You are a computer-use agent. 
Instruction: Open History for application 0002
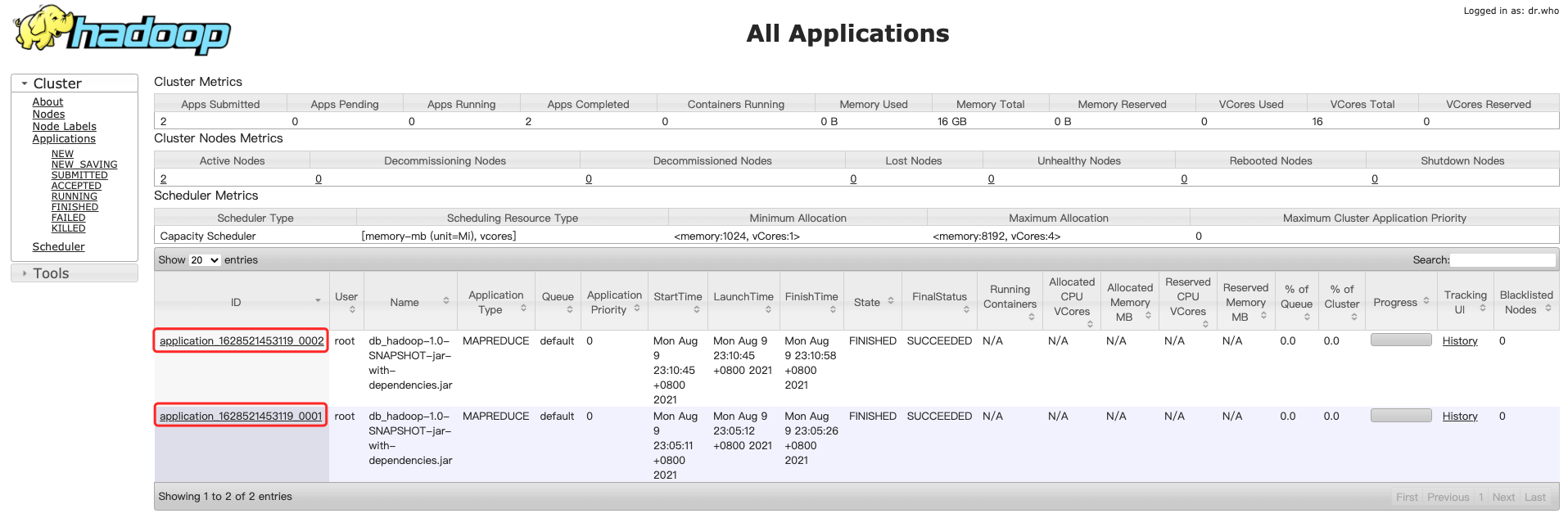1460,341
